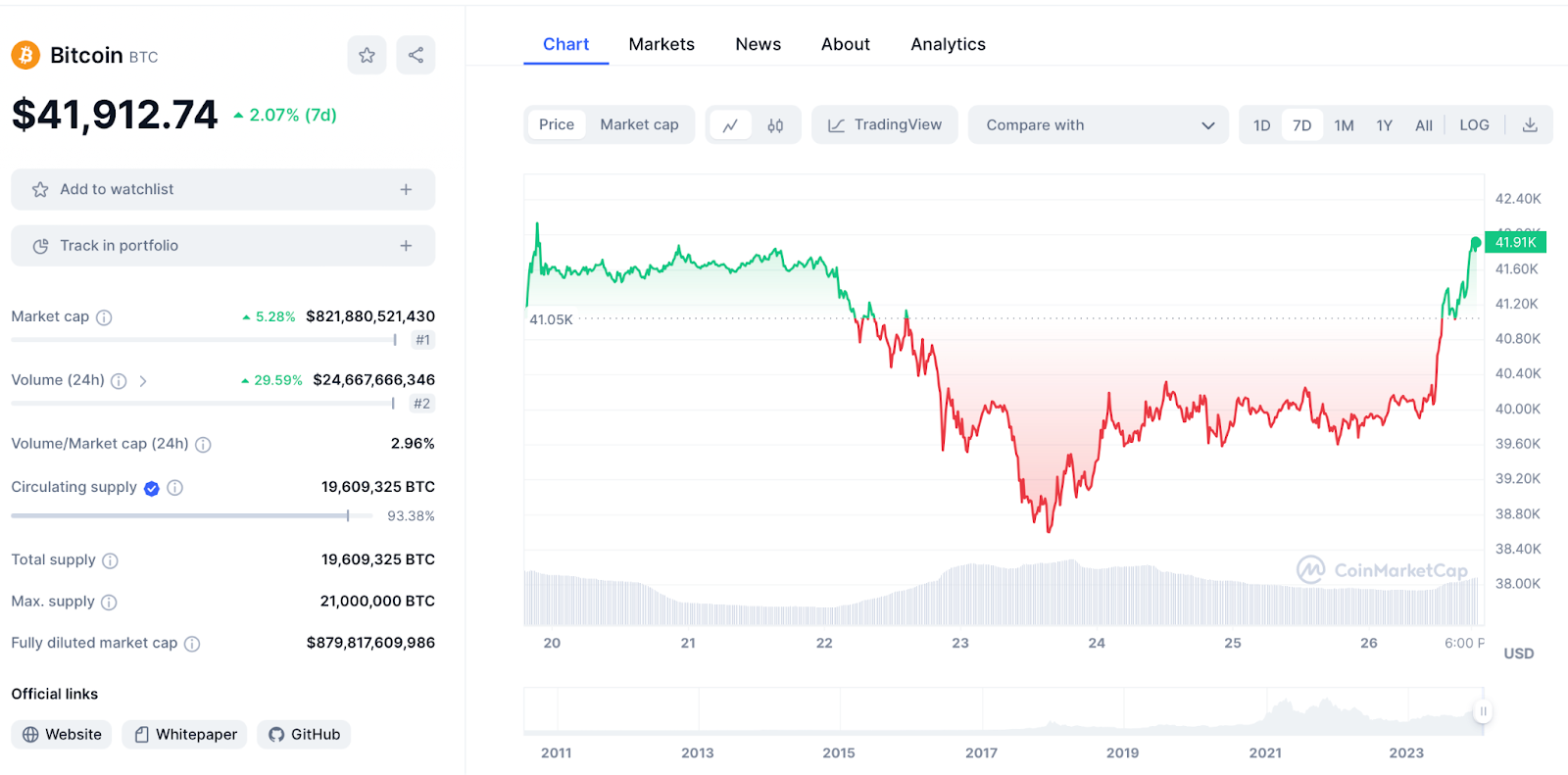The width and height of the screenshot is (1568, 775).
Task: Add Bitcoin to watchlist
Action: [222, 189]
